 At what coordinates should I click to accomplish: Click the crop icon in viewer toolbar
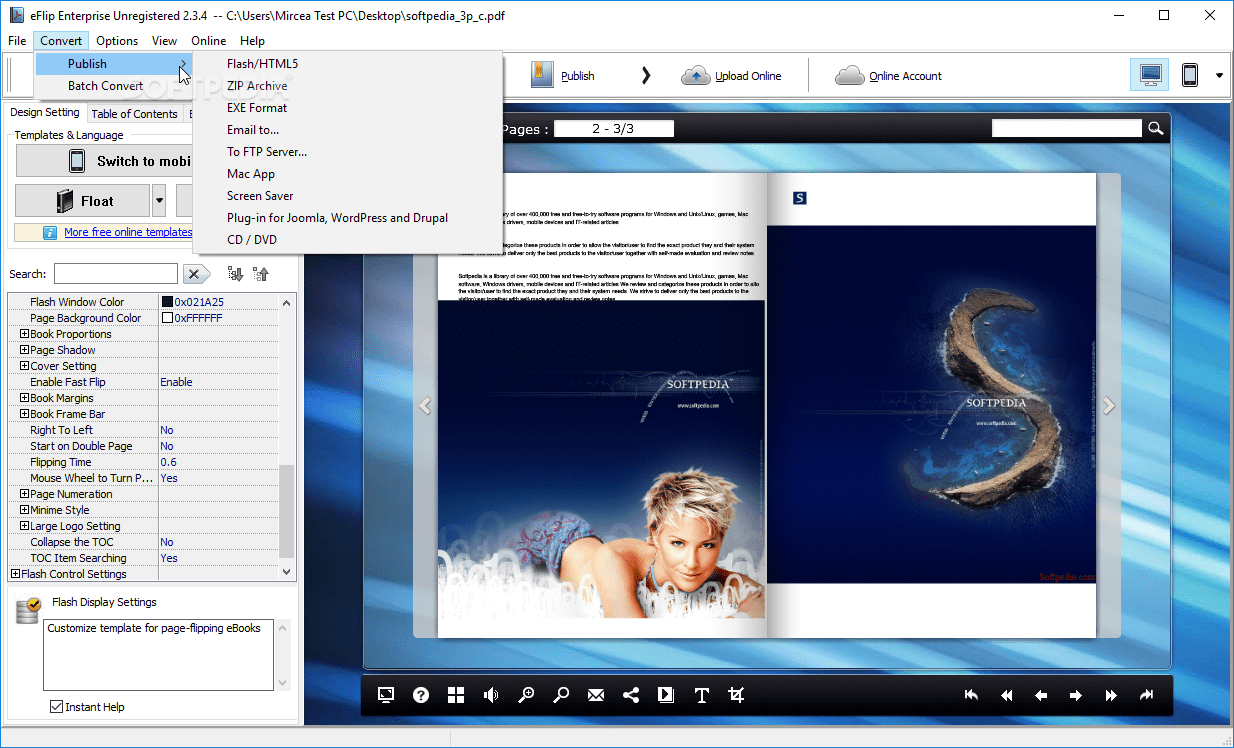737,695
